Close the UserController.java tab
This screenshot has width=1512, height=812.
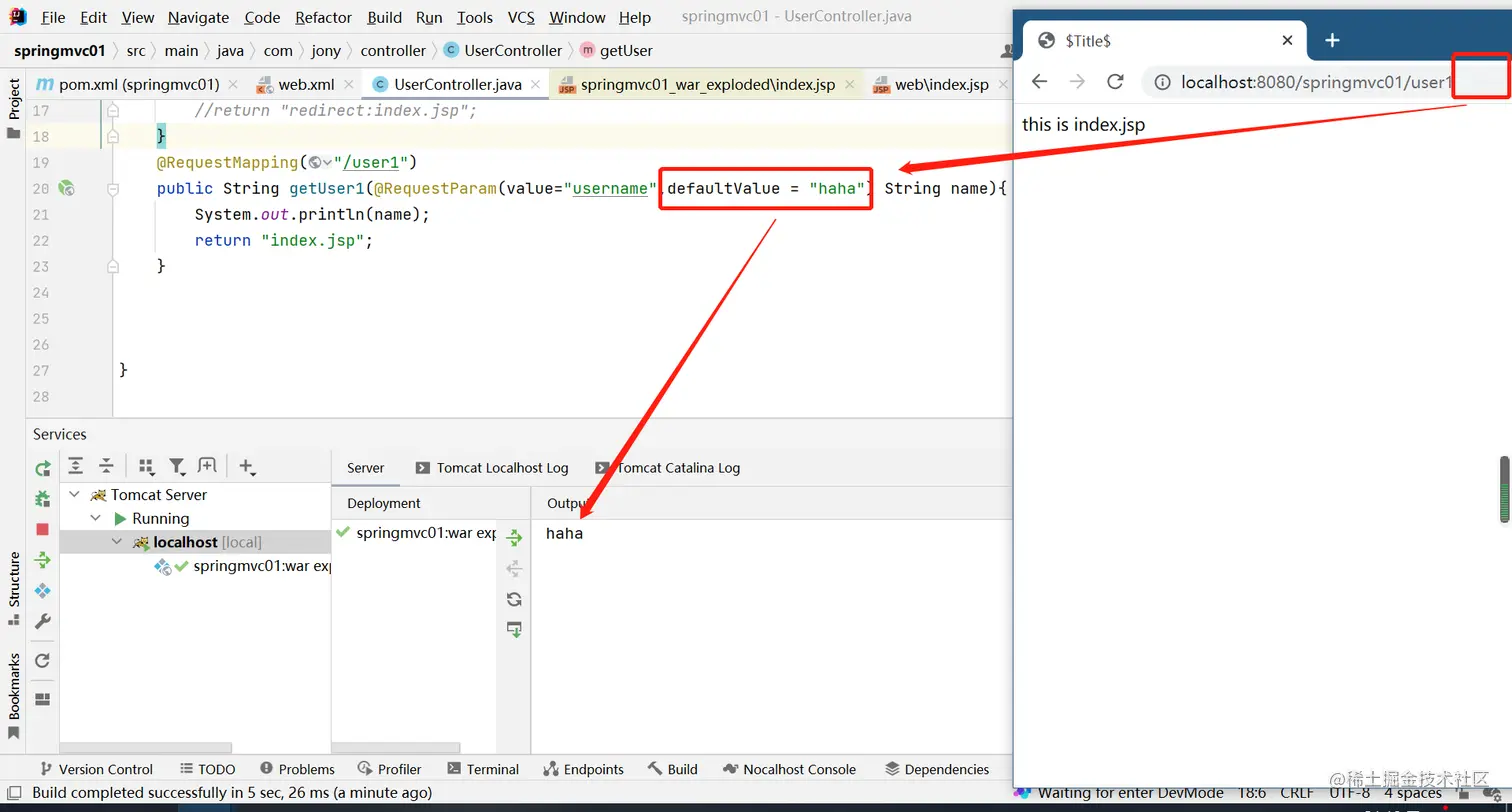536,85
